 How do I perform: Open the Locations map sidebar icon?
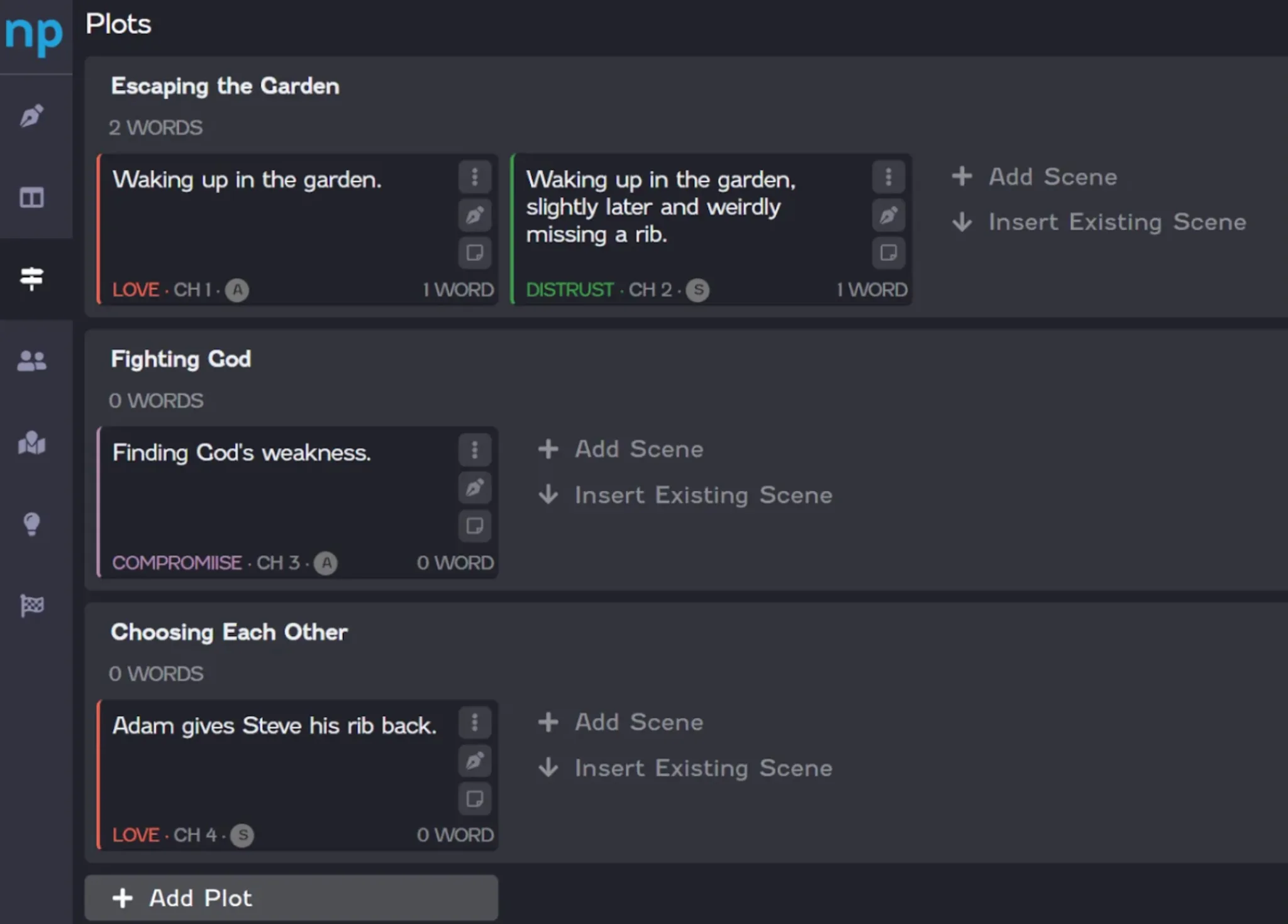[x=31, y=443]
